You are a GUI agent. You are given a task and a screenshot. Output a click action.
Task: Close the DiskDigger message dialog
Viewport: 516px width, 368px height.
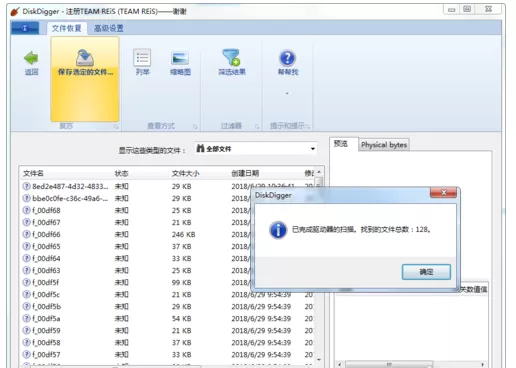click(x=443, y=192)
